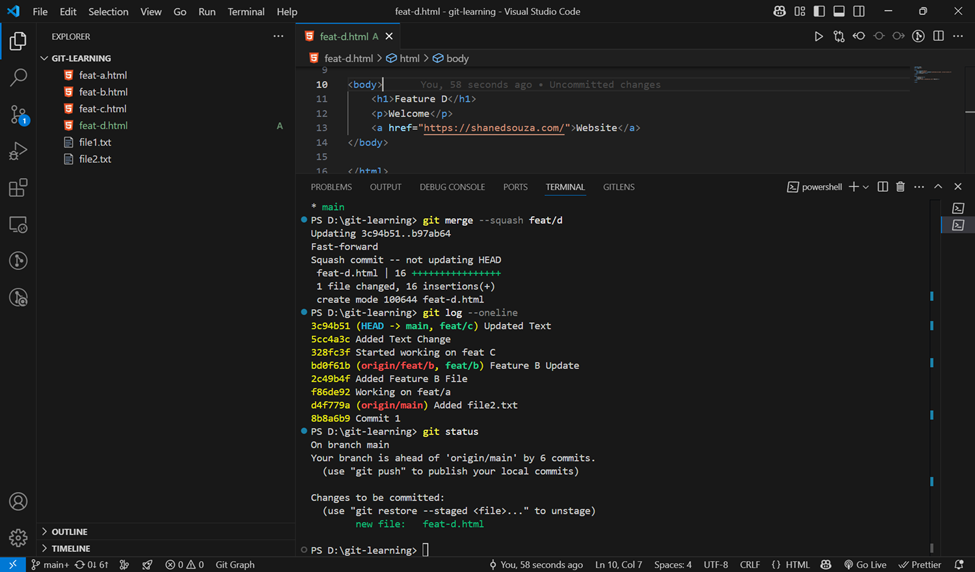Viewport: 975px width, 572px height.
Task: Close the feat-d.html editor tab
Action: pyautogui.click(x=389, y=37)
